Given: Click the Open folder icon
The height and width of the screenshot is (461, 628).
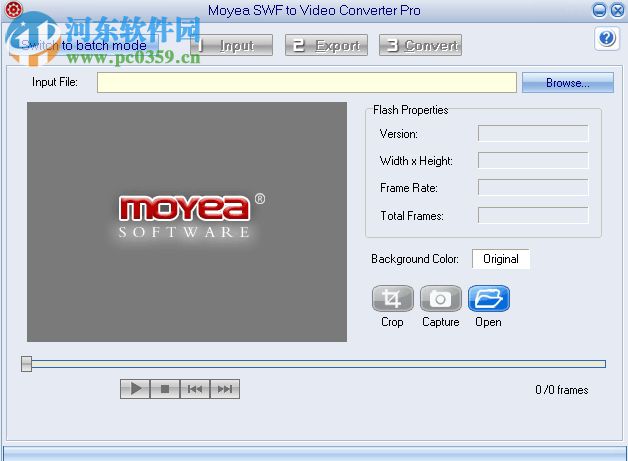Looking at the screenshot, I should click(489, 298).
